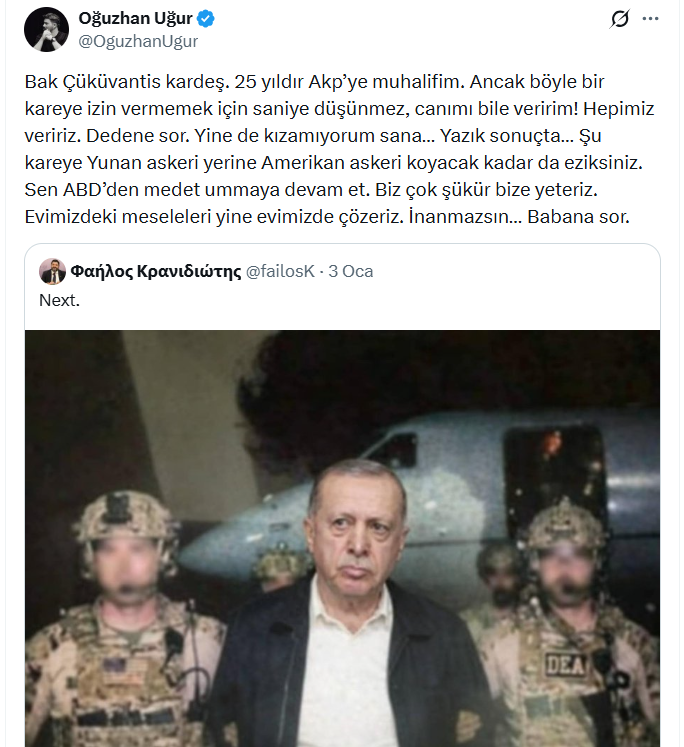This screenshot has width=684, height=747.
Task: Click the @failosK handle
Action: point(280,272)
